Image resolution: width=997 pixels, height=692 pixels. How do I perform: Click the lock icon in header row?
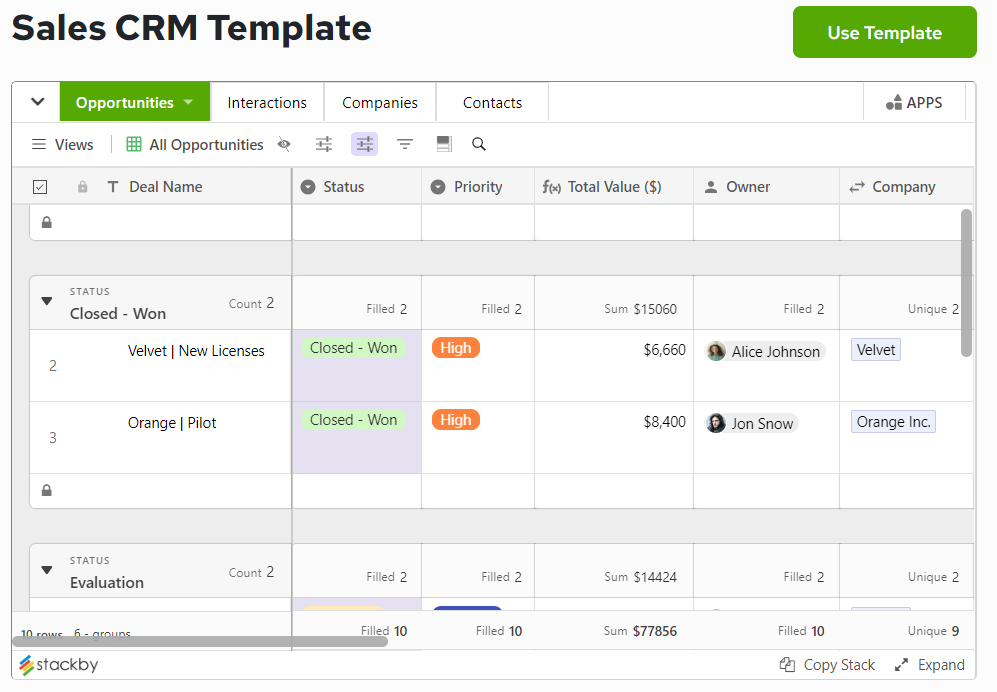pyautogui.click(x=83, y=187)
